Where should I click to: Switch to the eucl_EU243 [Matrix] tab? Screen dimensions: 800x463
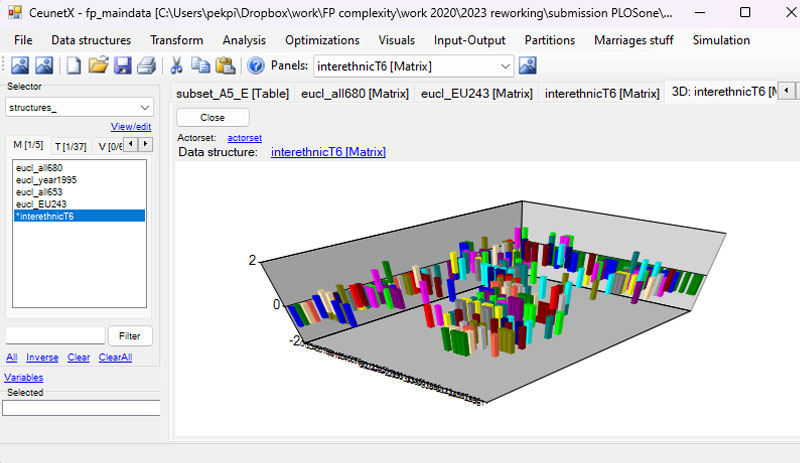476,93
